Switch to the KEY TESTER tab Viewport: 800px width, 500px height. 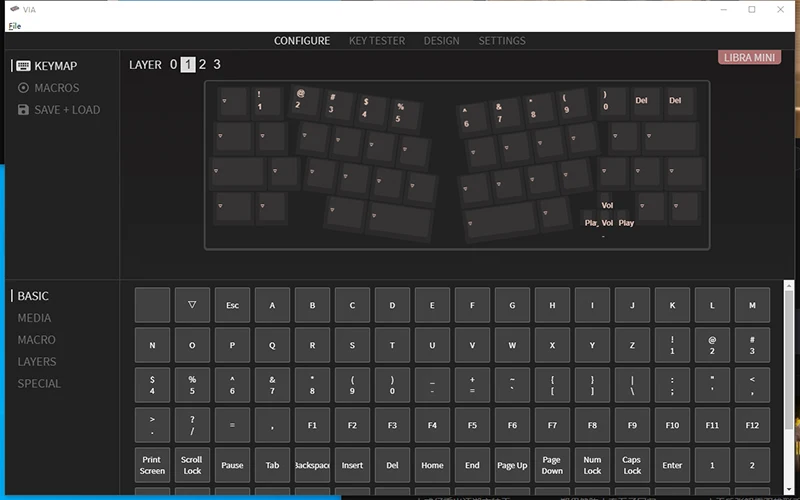coord(377,41)
